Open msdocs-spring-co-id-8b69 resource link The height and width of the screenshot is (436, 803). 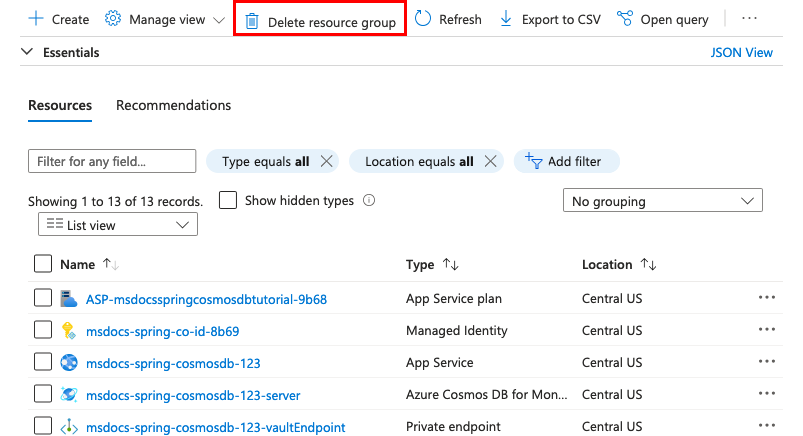tap(162, 331)
